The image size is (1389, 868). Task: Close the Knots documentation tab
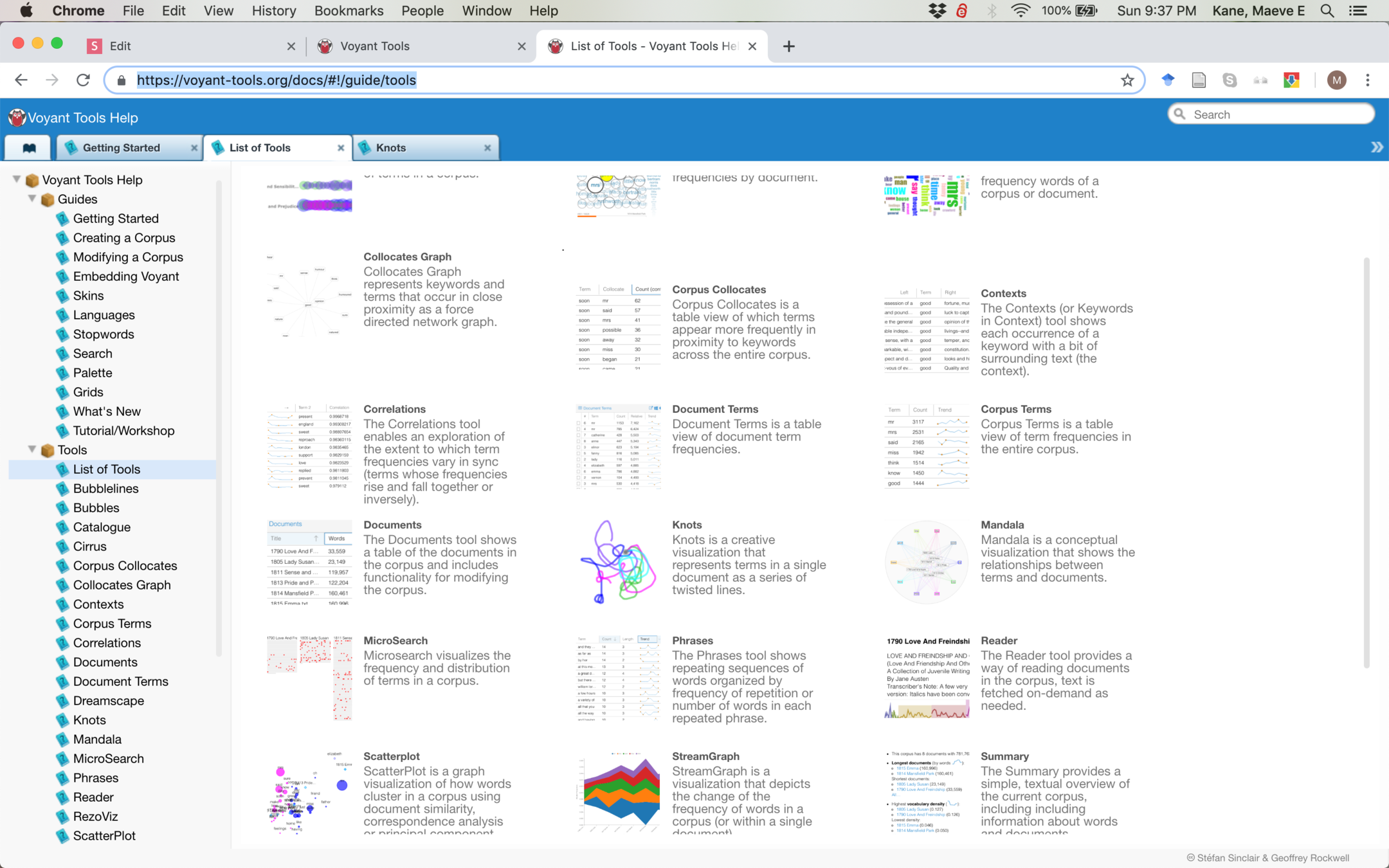coord(487,148)
